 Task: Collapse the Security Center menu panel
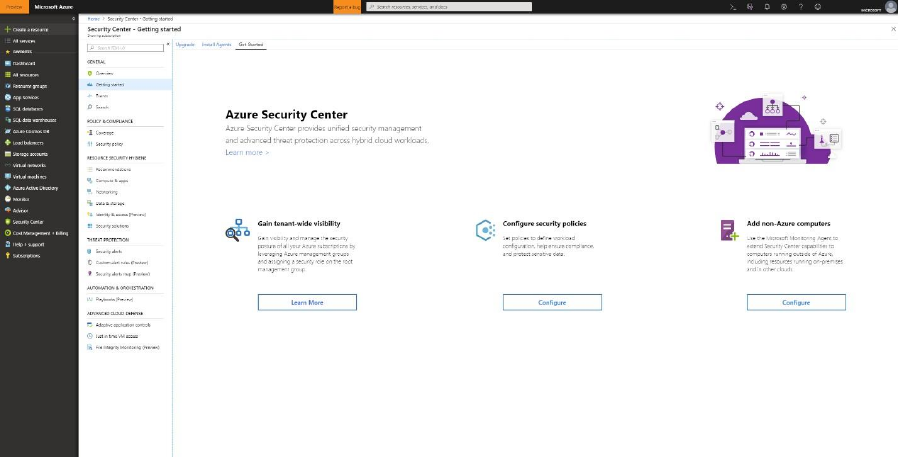[168, 44]
